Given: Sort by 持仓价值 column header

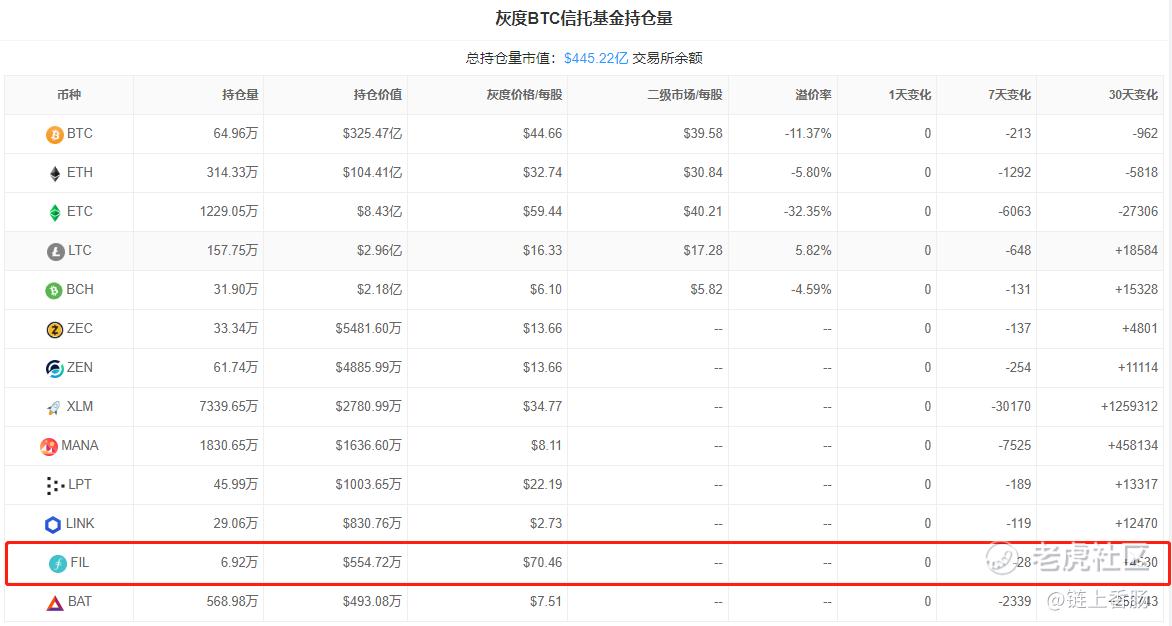Looking at the screenshot, I should point(377,95).
